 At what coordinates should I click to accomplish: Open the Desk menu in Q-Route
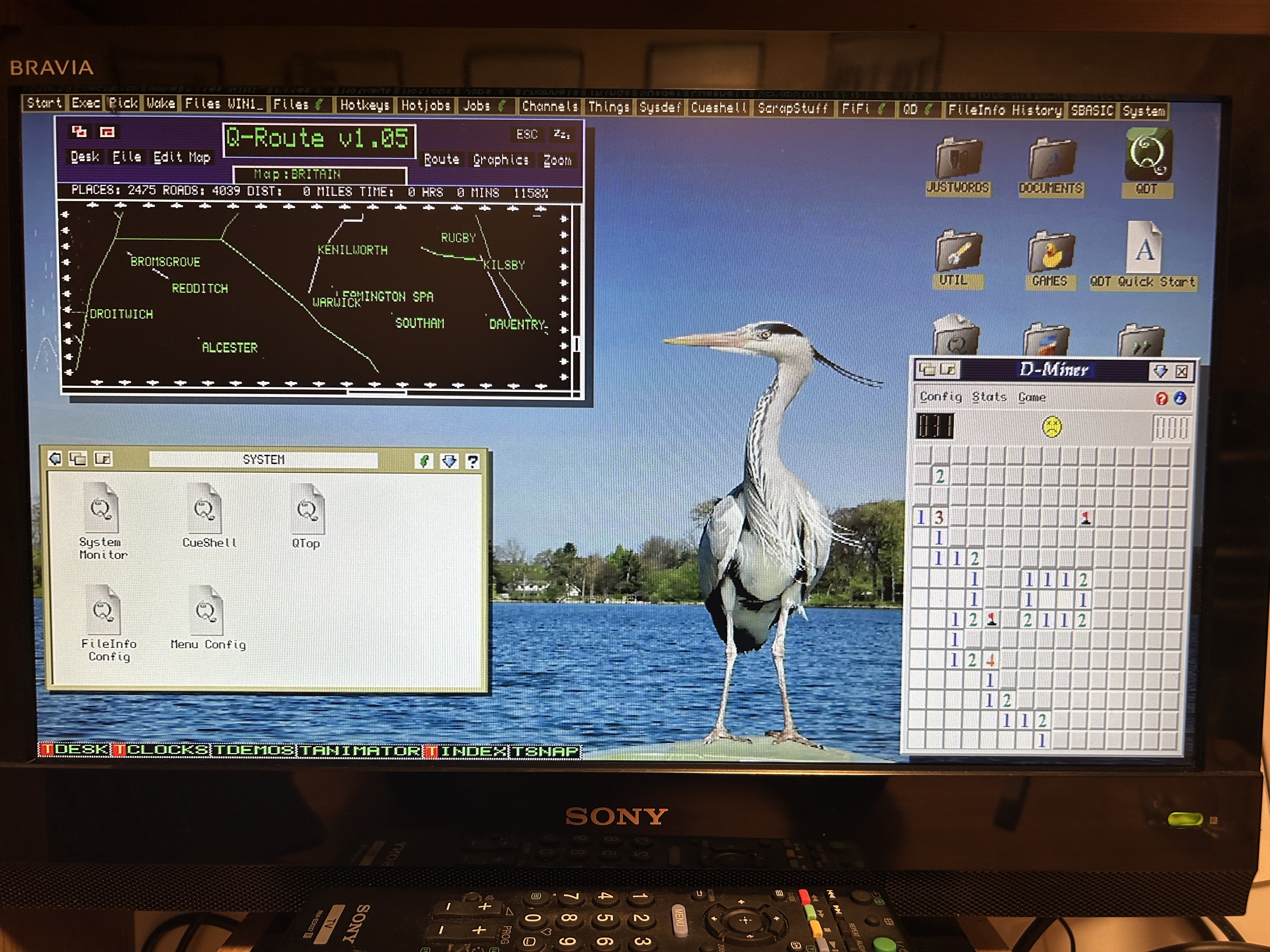tap(85, 157)
